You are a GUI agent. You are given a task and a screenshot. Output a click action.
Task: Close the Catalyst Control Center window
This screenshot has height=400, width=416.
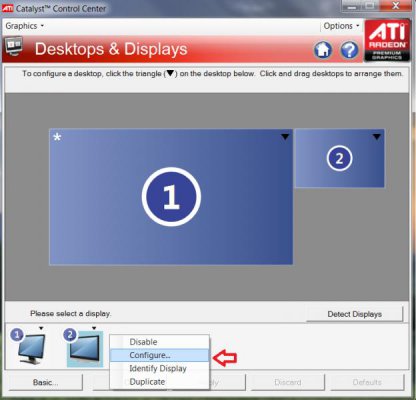(x=395, y=6)
